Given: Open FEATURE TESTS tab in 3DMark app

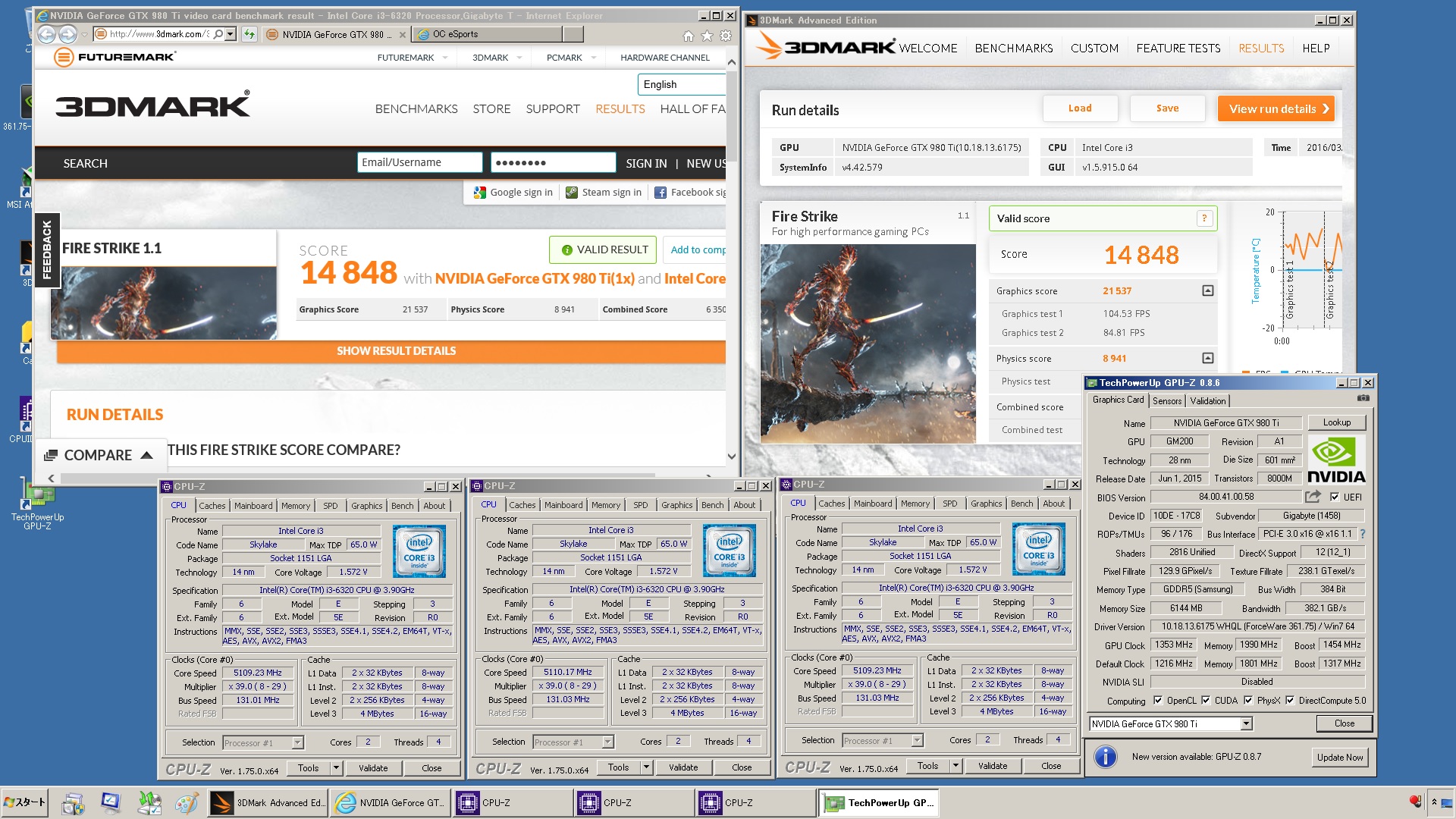Looking at the screenshot, I should tap(1178, 48).
